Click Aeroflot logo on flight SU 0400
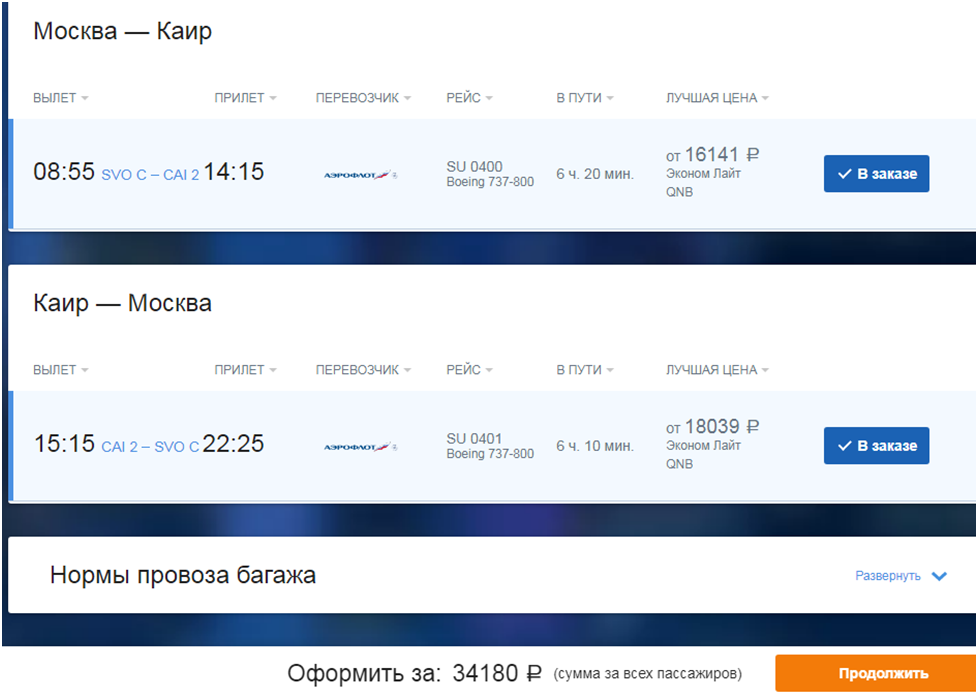The image size is (978, 700). (361, 175)
